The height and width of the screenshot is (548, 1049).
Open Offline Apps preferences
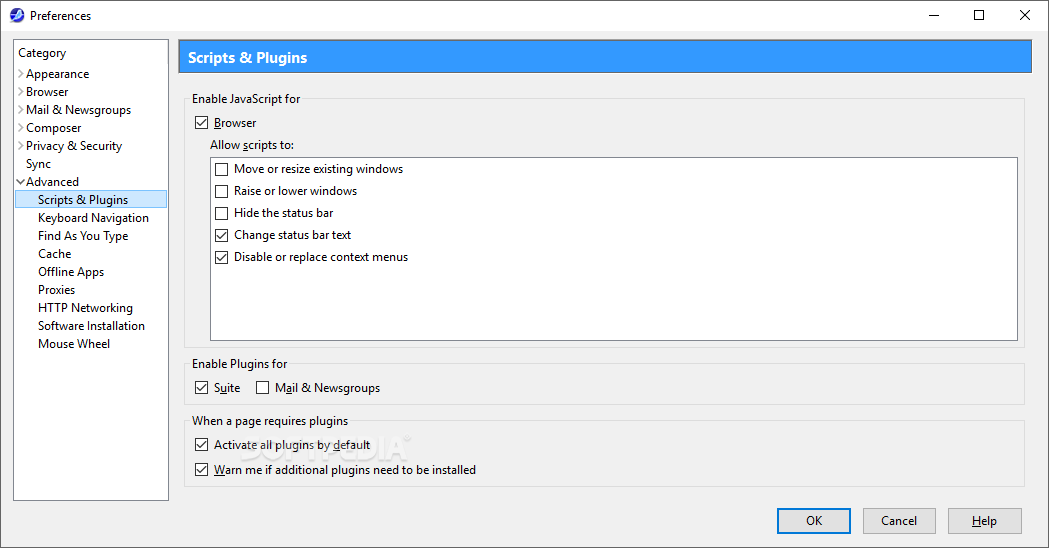click(71, 272)
